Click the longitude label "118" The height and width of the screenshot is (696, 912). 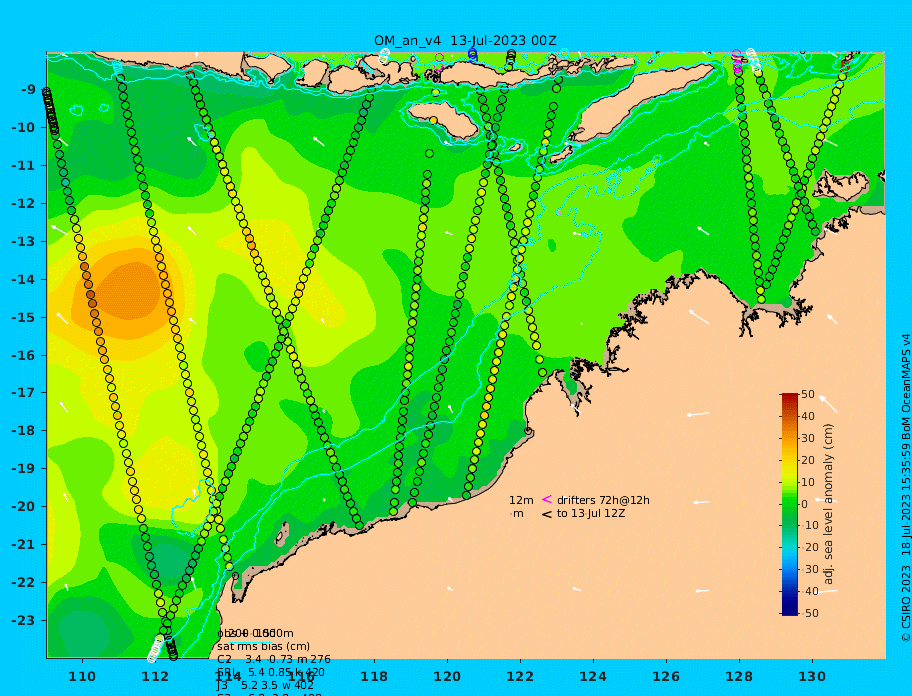click(x=374, y=677)
